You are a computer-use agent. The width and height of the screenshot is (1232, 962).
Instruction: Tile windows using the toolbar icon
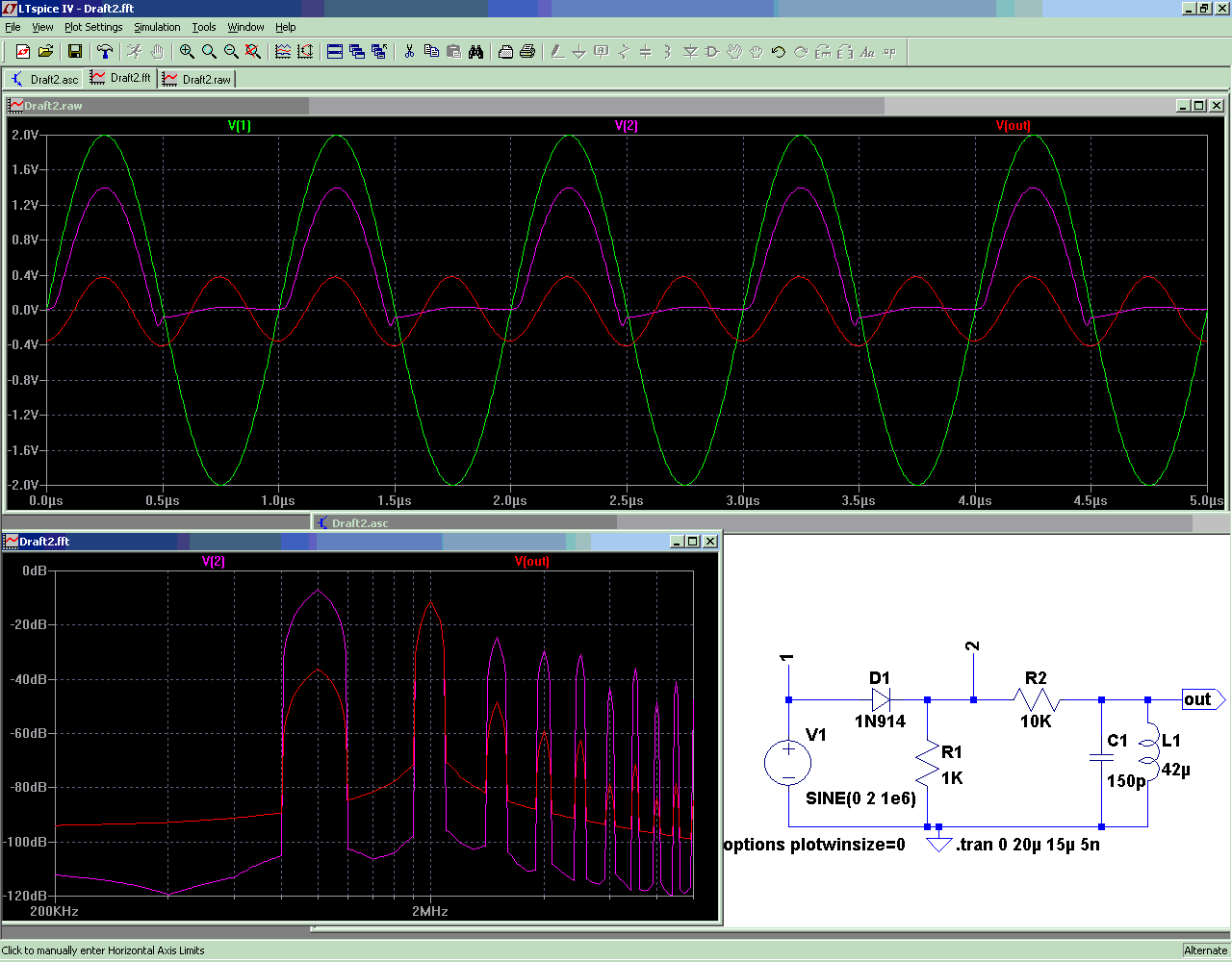pos(334,52)
